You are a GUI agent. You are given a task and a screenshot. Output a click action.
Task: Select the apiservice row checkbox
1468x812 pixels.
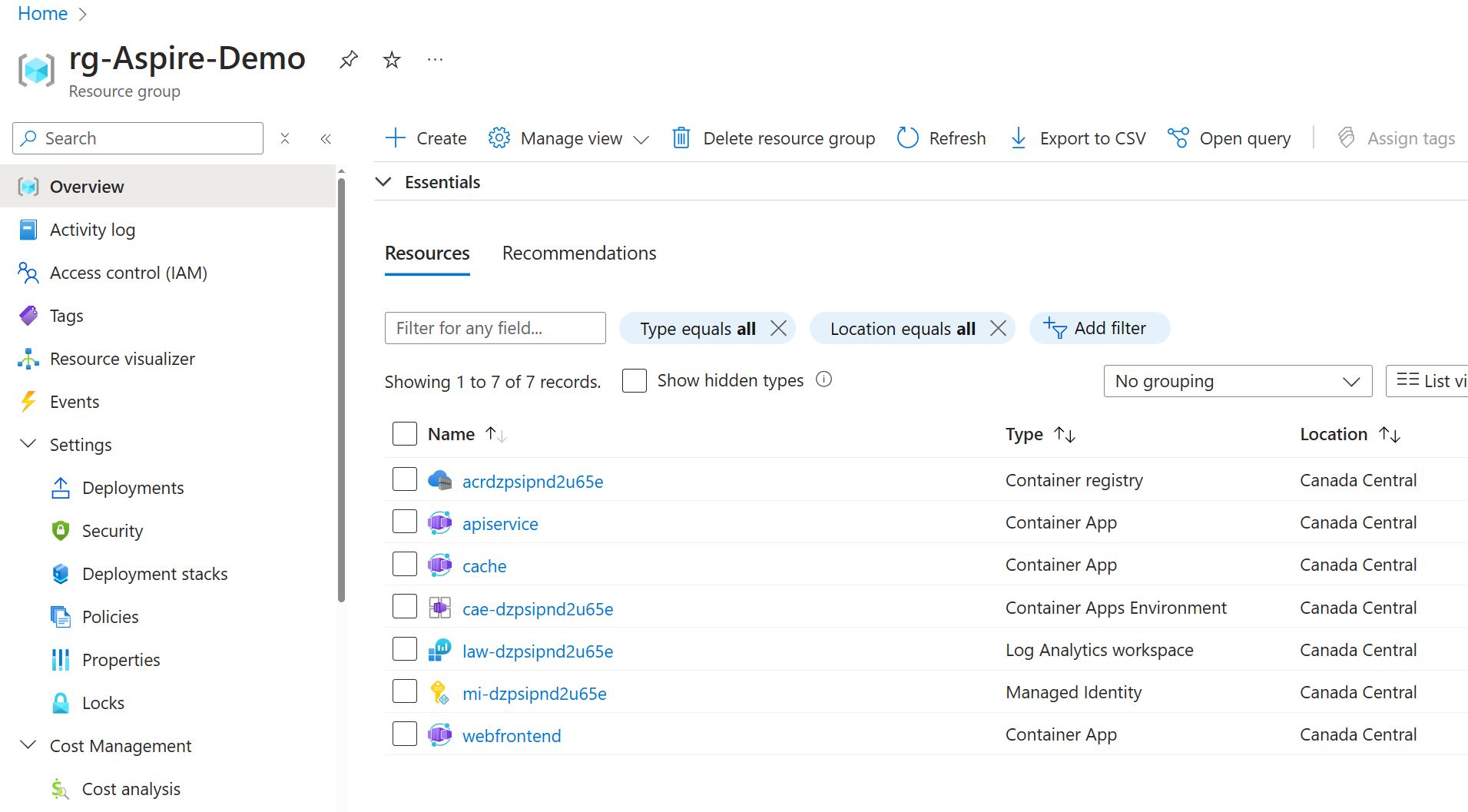[x=405, y=522]
